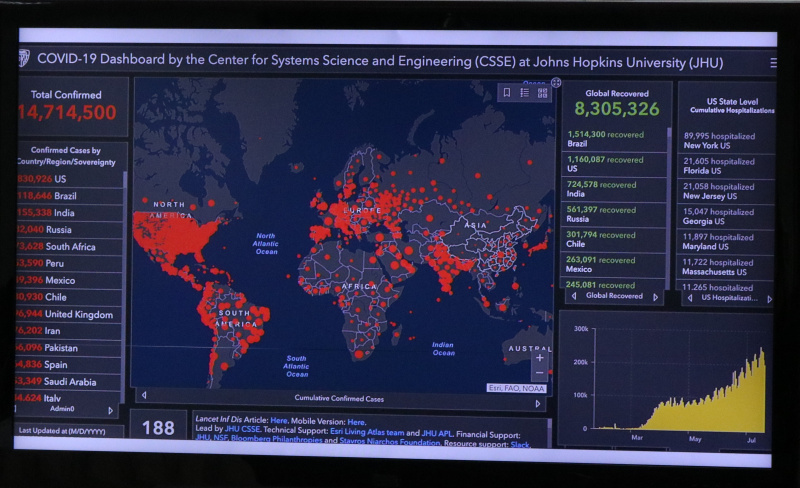Click the Esri, FAO, NOAA map attribution

point(516,388)
